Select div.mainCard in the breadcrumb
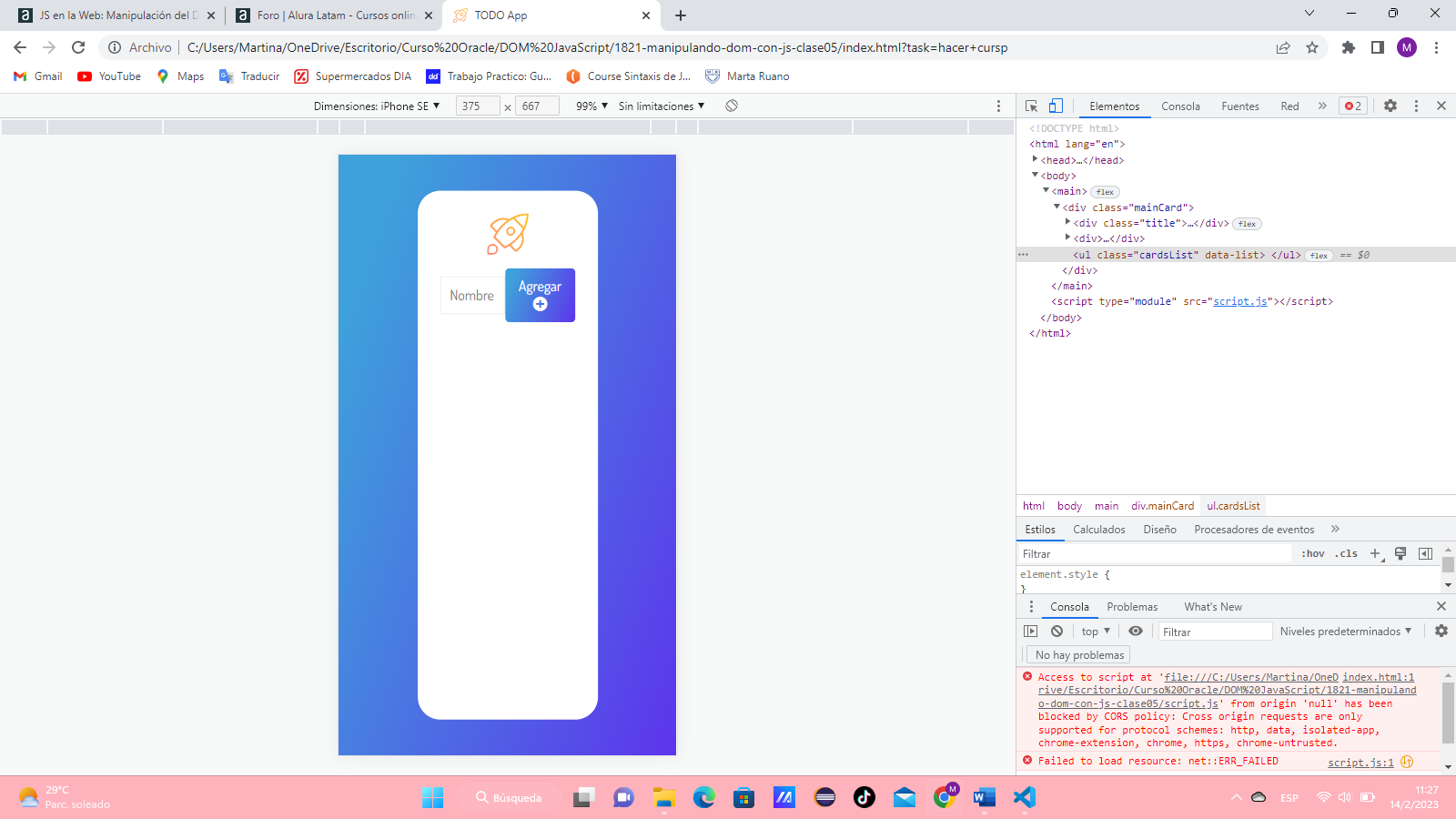Image resolution: width=1456 pixels, height=819 pixels. coord(1162,506)
